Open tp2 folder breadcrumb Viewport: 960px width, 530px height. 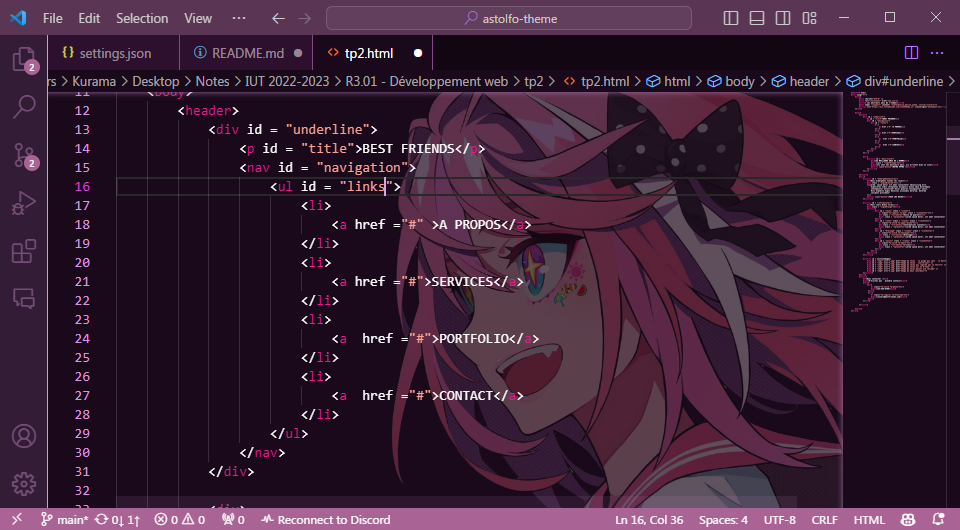click(x=533, y=81)
